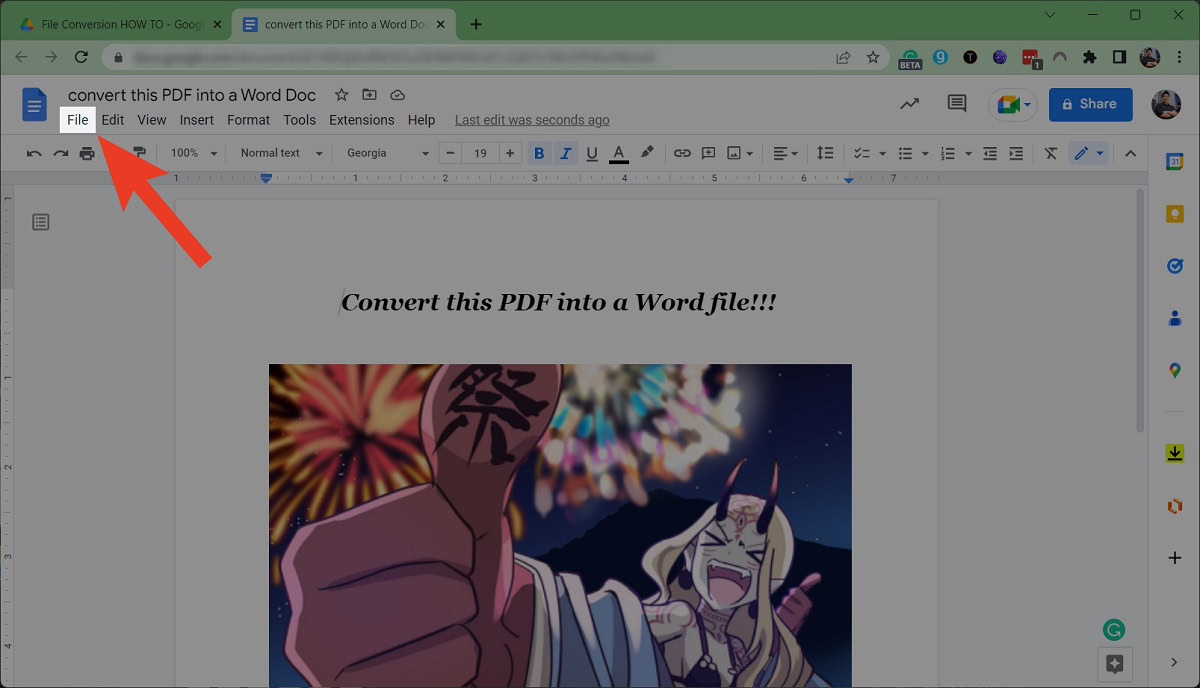1200x688 pixels.
Task: Toggle the checklist button
Action: coord(860,153)
